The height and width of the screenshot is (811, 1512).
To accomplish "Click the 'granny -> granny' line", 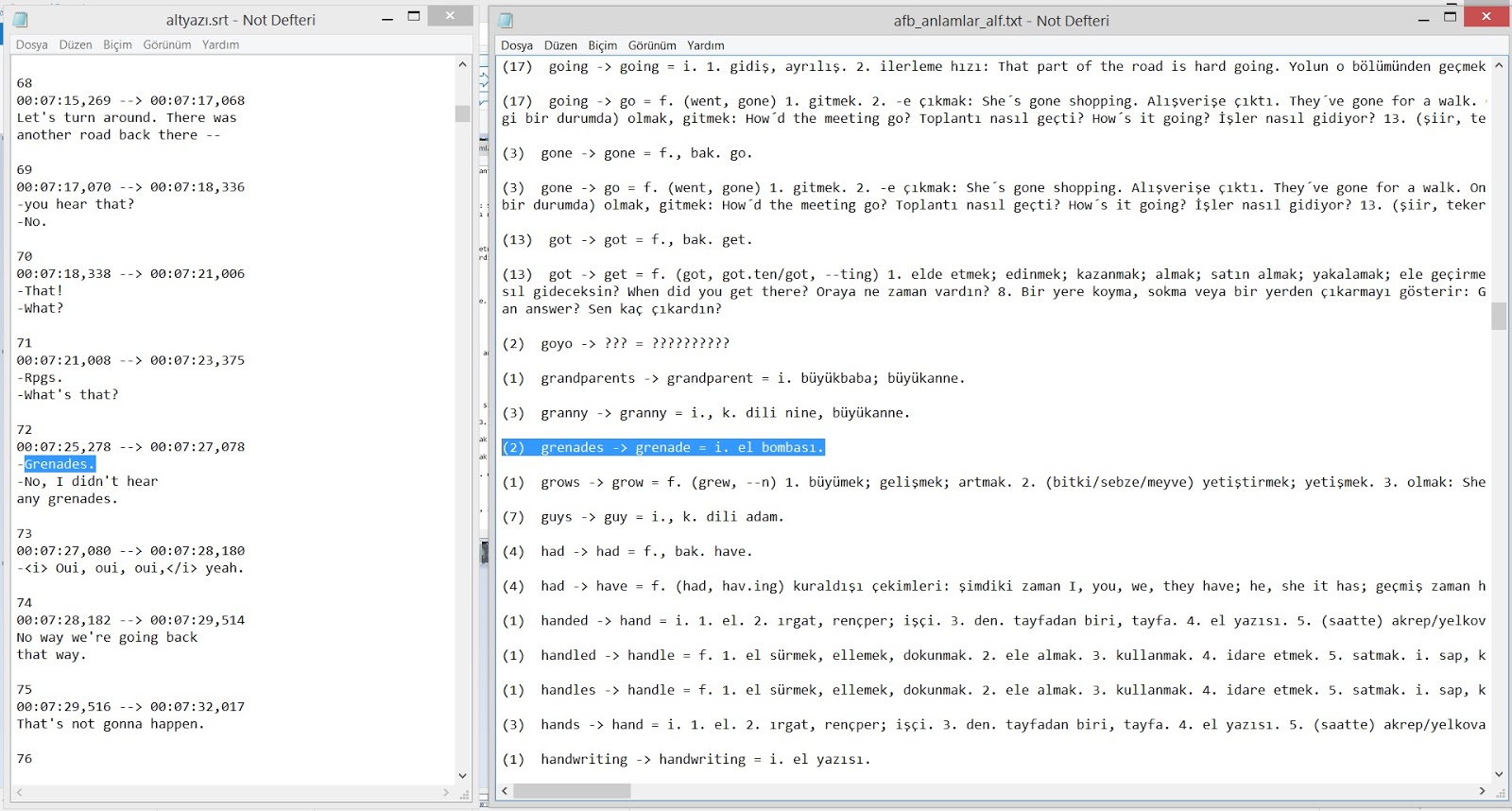I will (706, 413).
